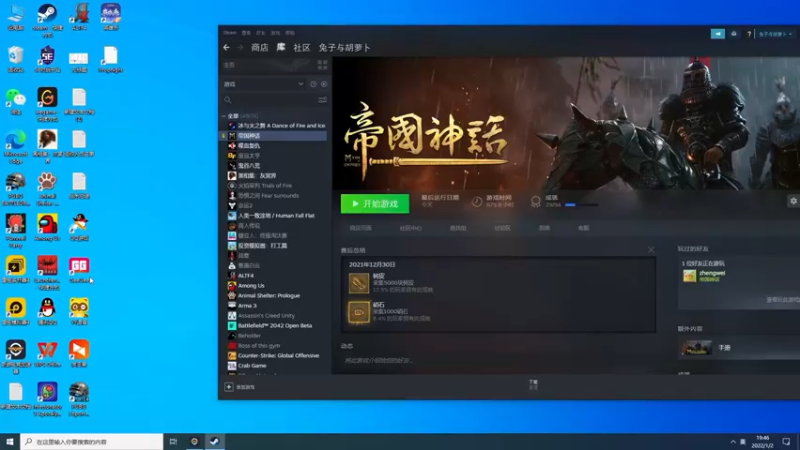Image resolution: width=800 pixels, height=450 pixels.
Task: Select Human Fall Flat in list
Action: (274, 216)
